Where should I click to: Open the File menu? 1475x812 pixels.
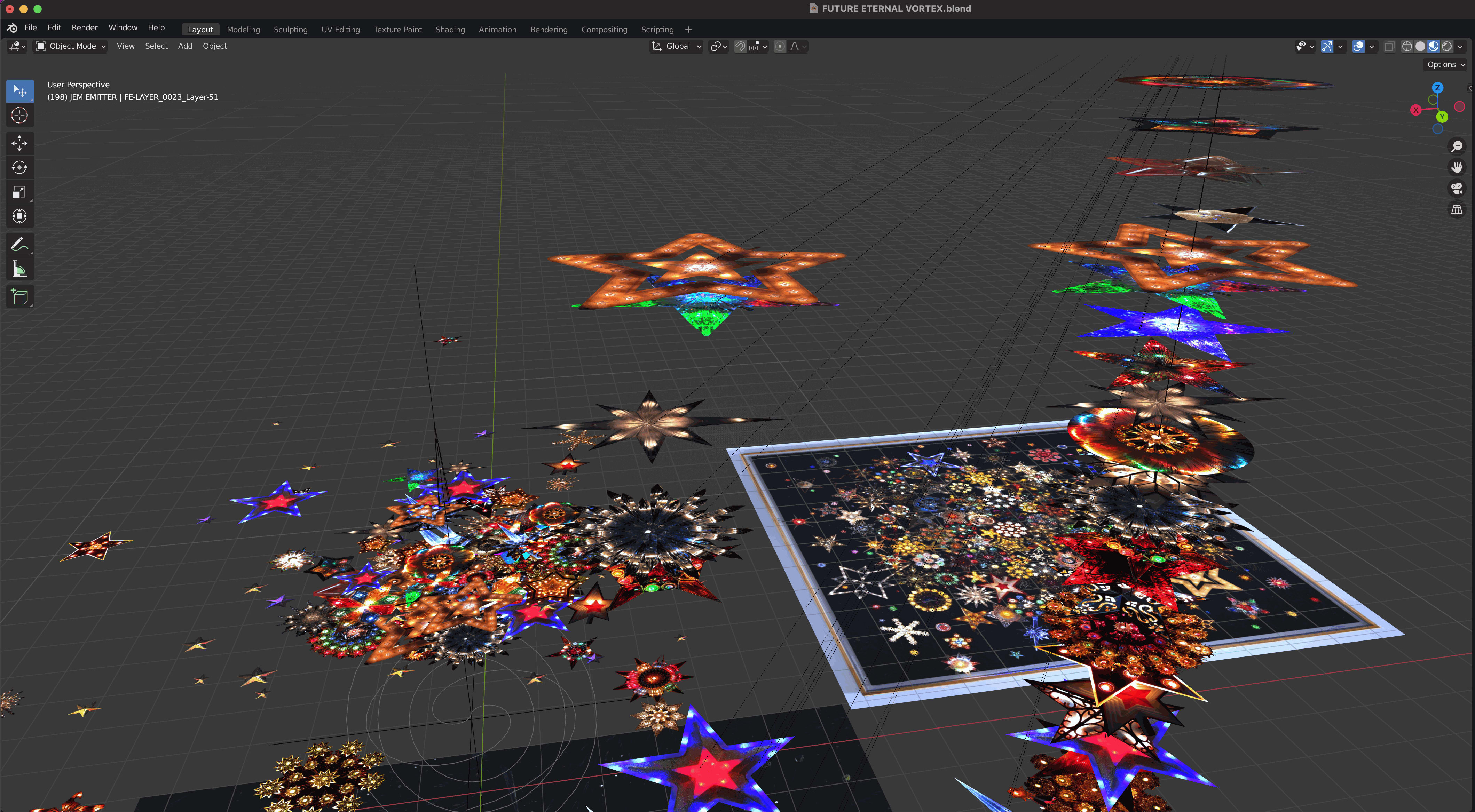point(30,27)
